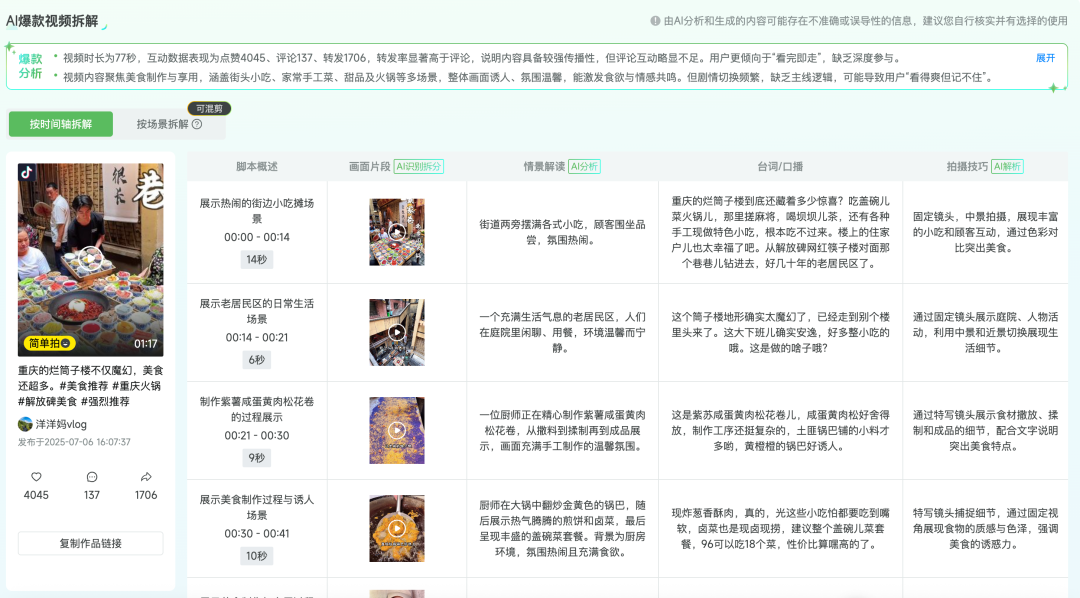Open the 简单拍 badge dropdown on the video

(49, 343)
